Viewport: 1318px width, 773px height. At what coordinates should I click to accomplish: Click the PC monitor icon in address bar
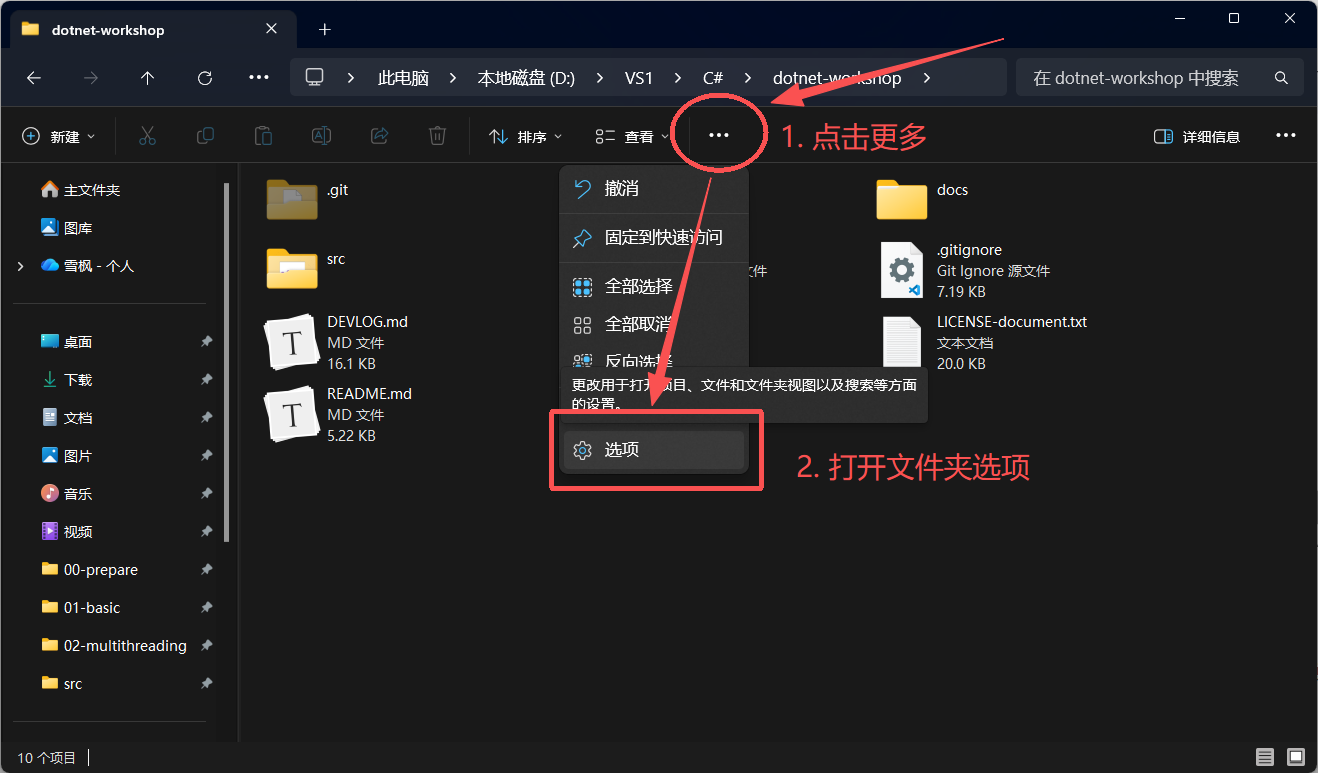(x=315, y=77)
